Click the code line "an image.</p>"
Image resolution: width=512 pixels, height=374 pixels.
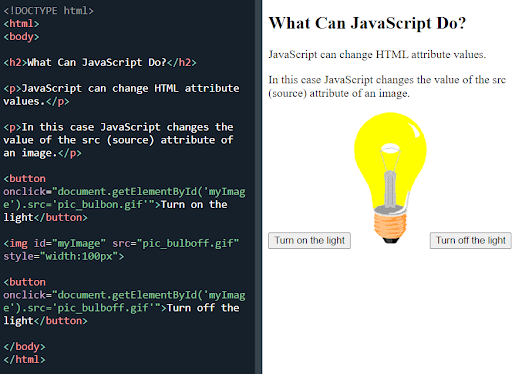[42, 153]
